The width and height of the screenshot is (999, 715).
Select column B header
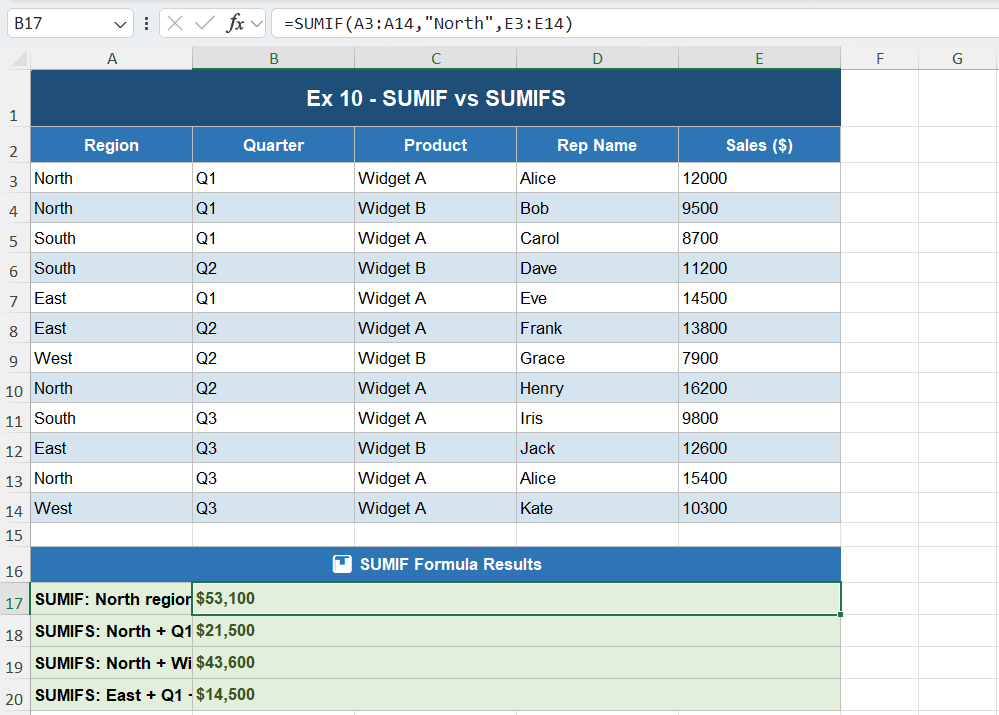273,59
